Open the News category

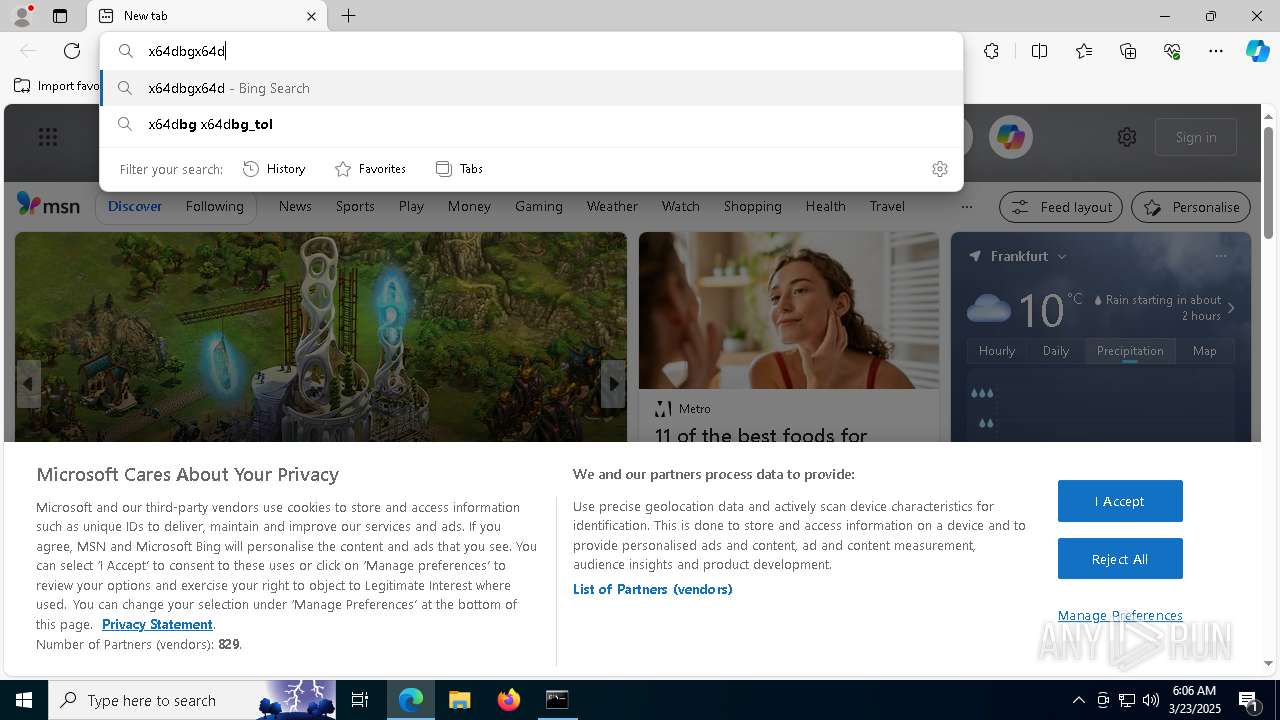click(295, 206)
